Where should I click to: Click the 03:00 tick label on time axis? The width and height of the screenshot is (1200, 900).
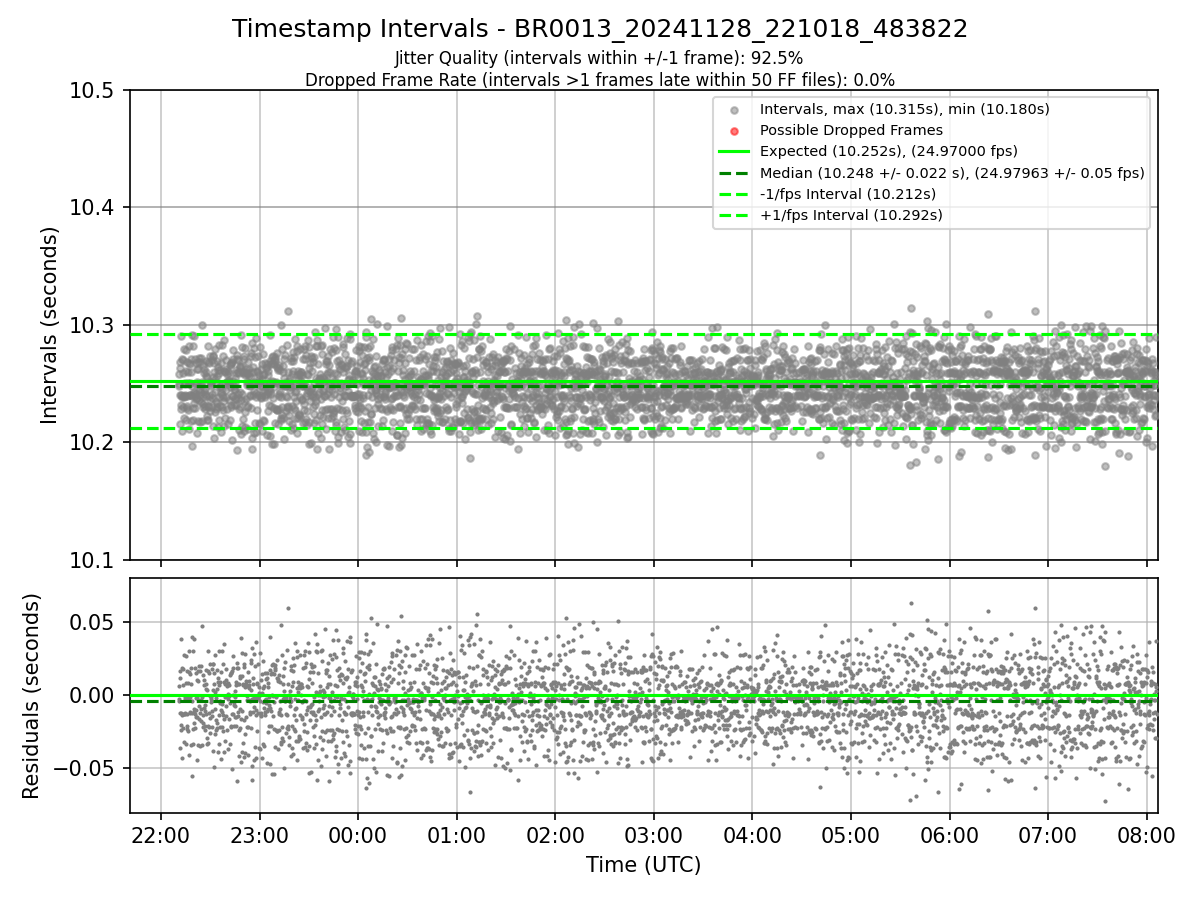point(654,833)
